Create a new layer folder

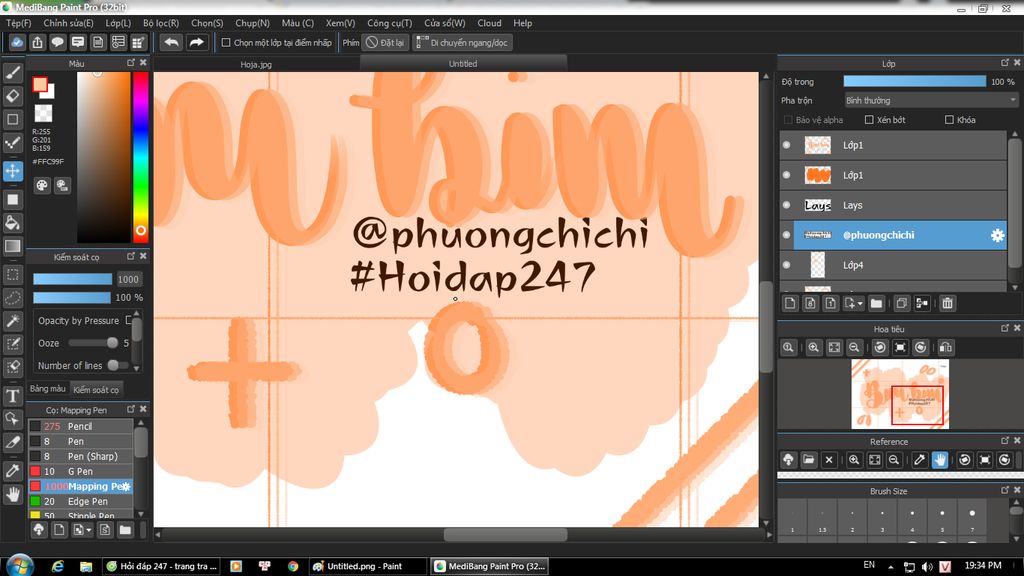[876, 303]
